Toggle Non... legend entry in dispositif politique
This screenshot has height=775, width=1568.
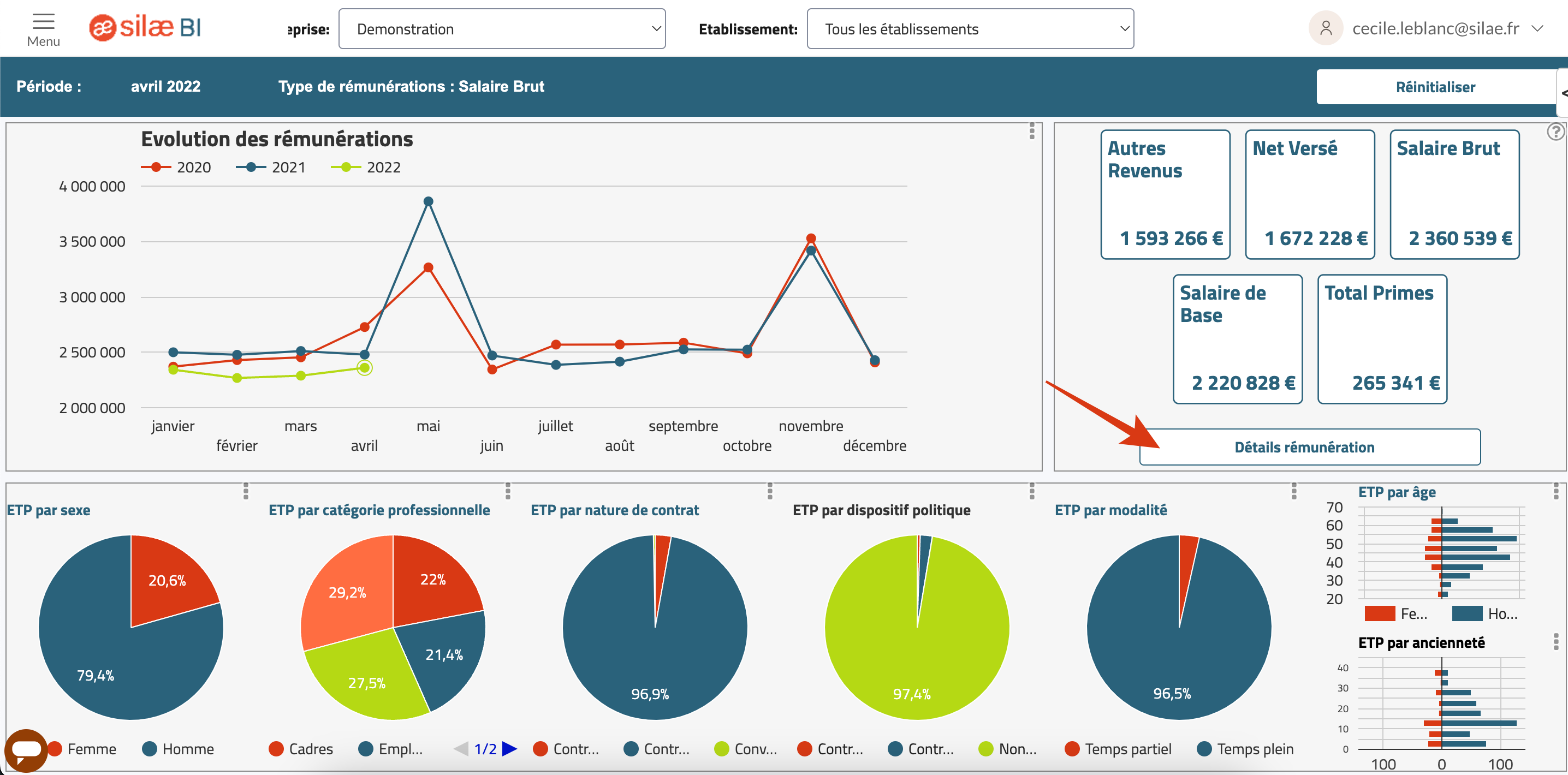(x=1007, y=749)
